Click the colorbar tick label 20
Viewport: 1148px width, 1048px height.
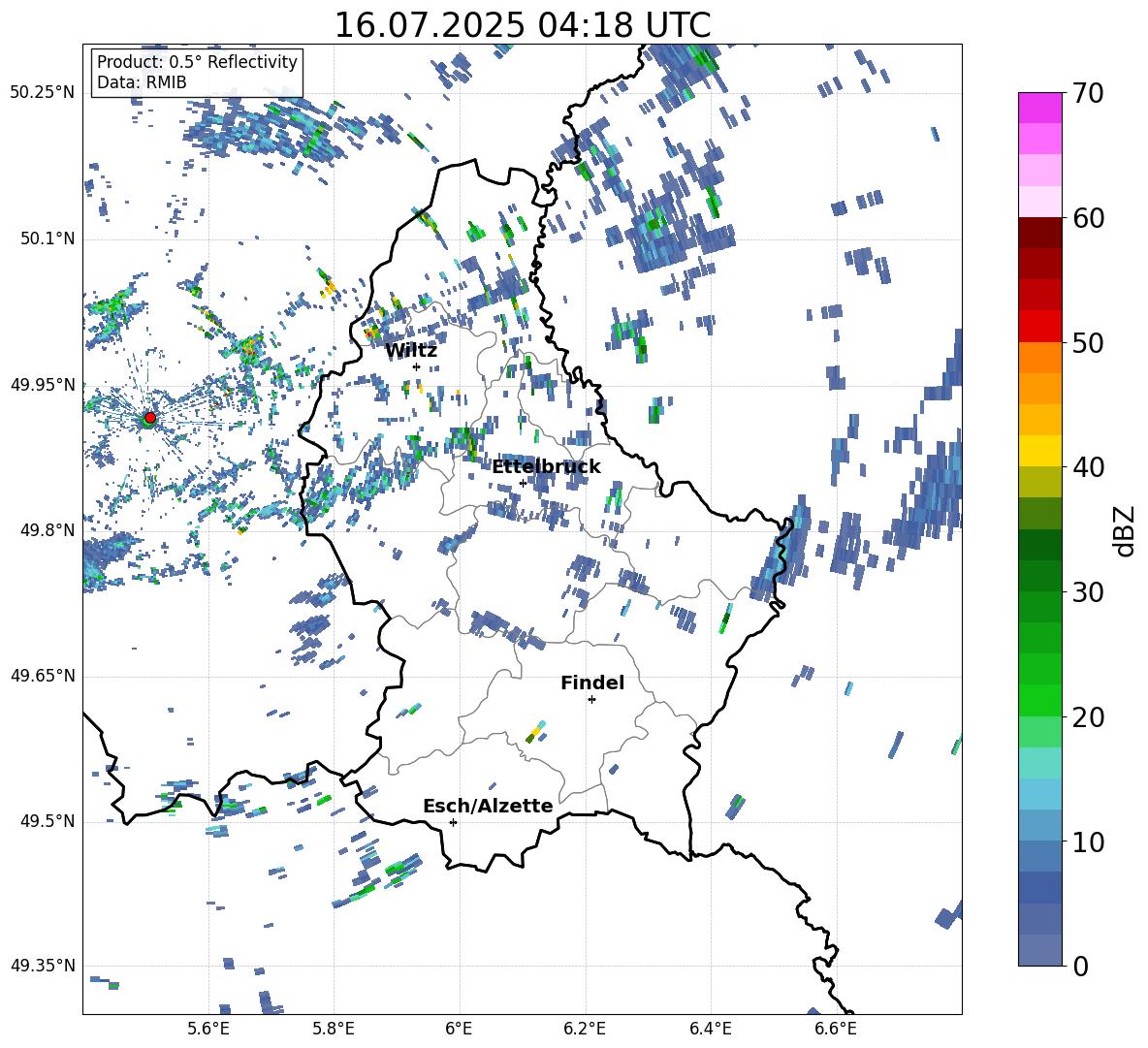(1088, 717)
